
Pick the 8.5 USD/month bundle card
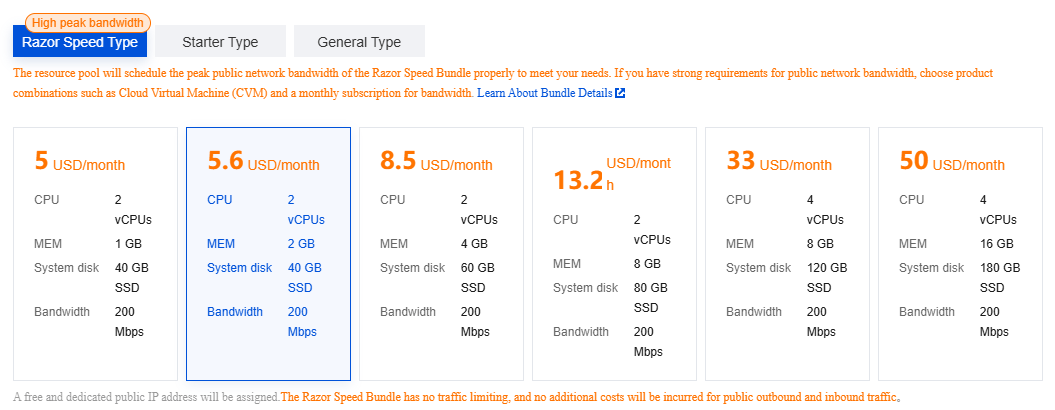441,254
